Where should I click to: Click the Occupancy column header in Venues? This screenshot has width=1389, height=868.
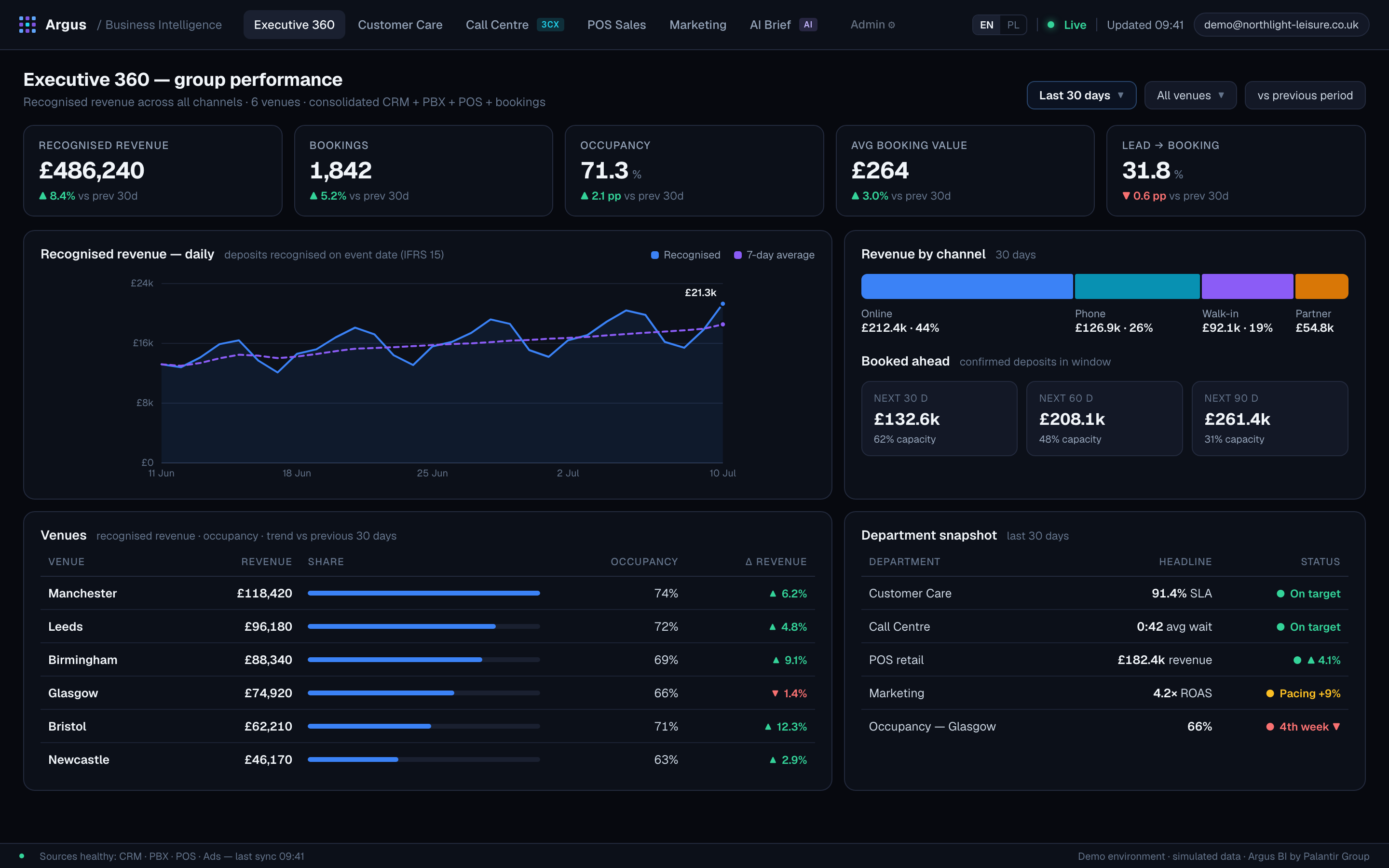(x=644, y=561)
